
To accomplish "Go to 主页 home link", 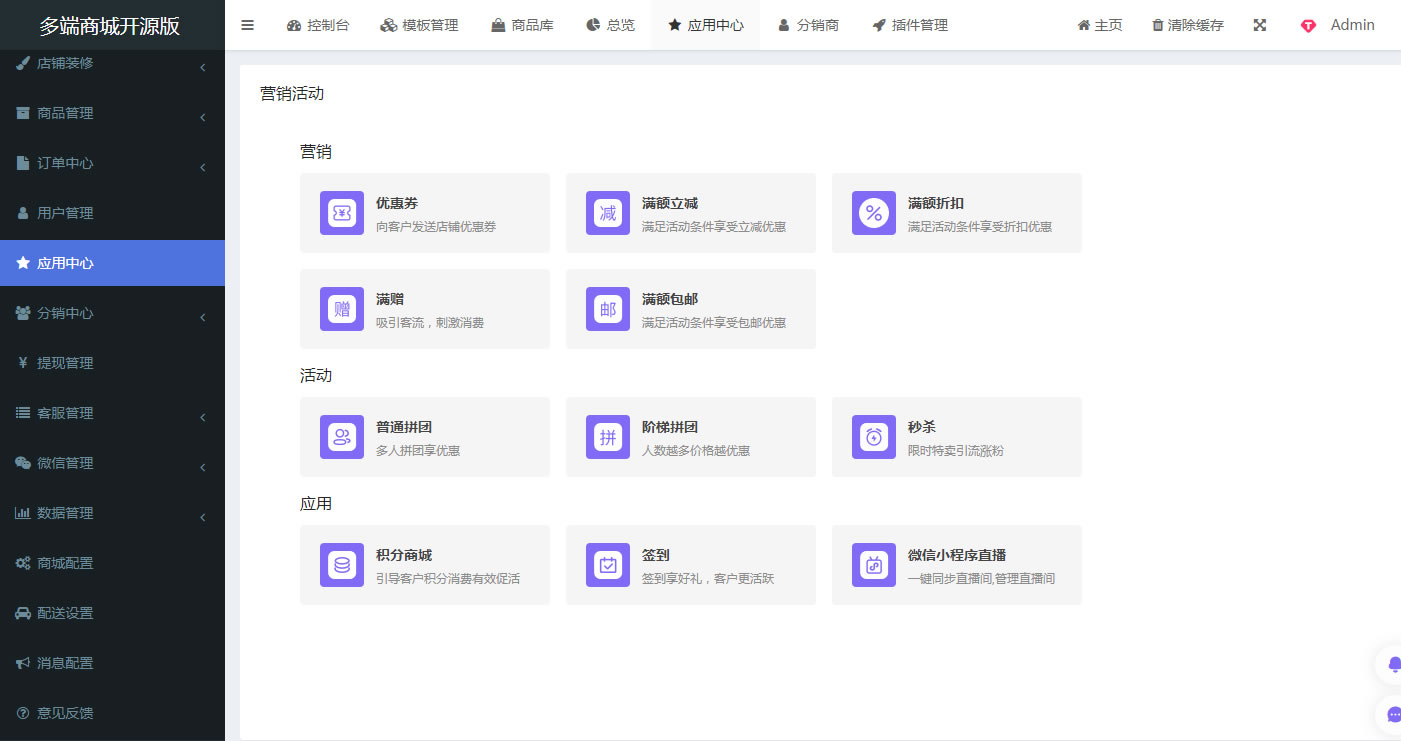I will tap(1099, 25).
